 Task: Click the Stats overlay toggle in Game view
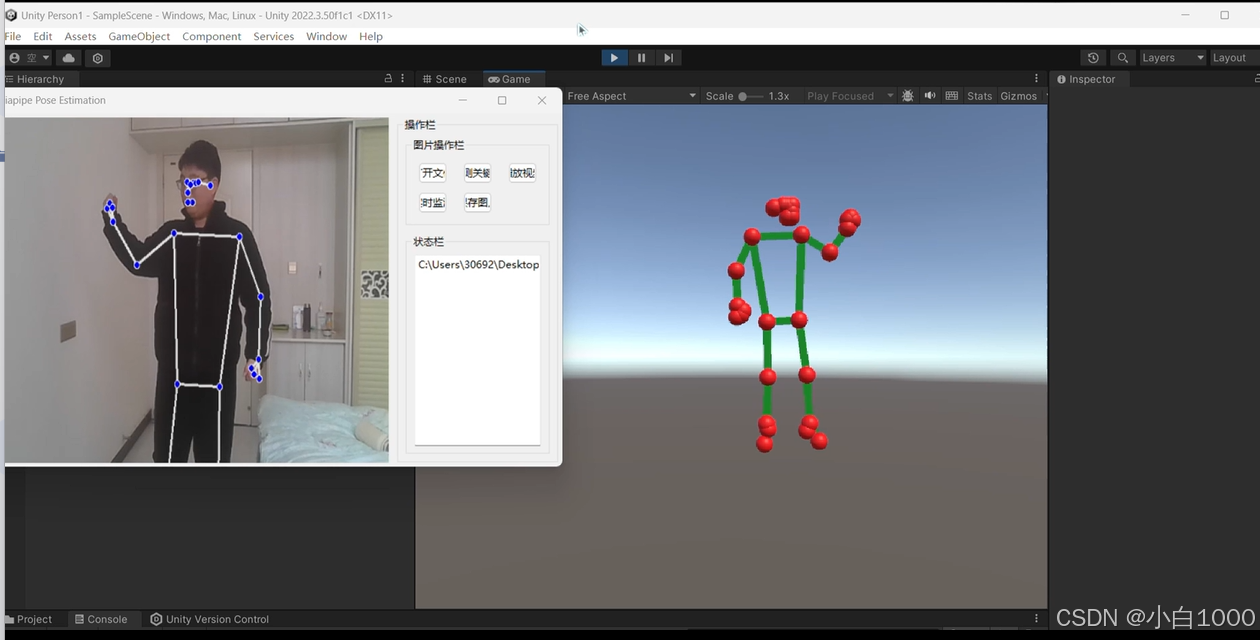click(979, 95)
